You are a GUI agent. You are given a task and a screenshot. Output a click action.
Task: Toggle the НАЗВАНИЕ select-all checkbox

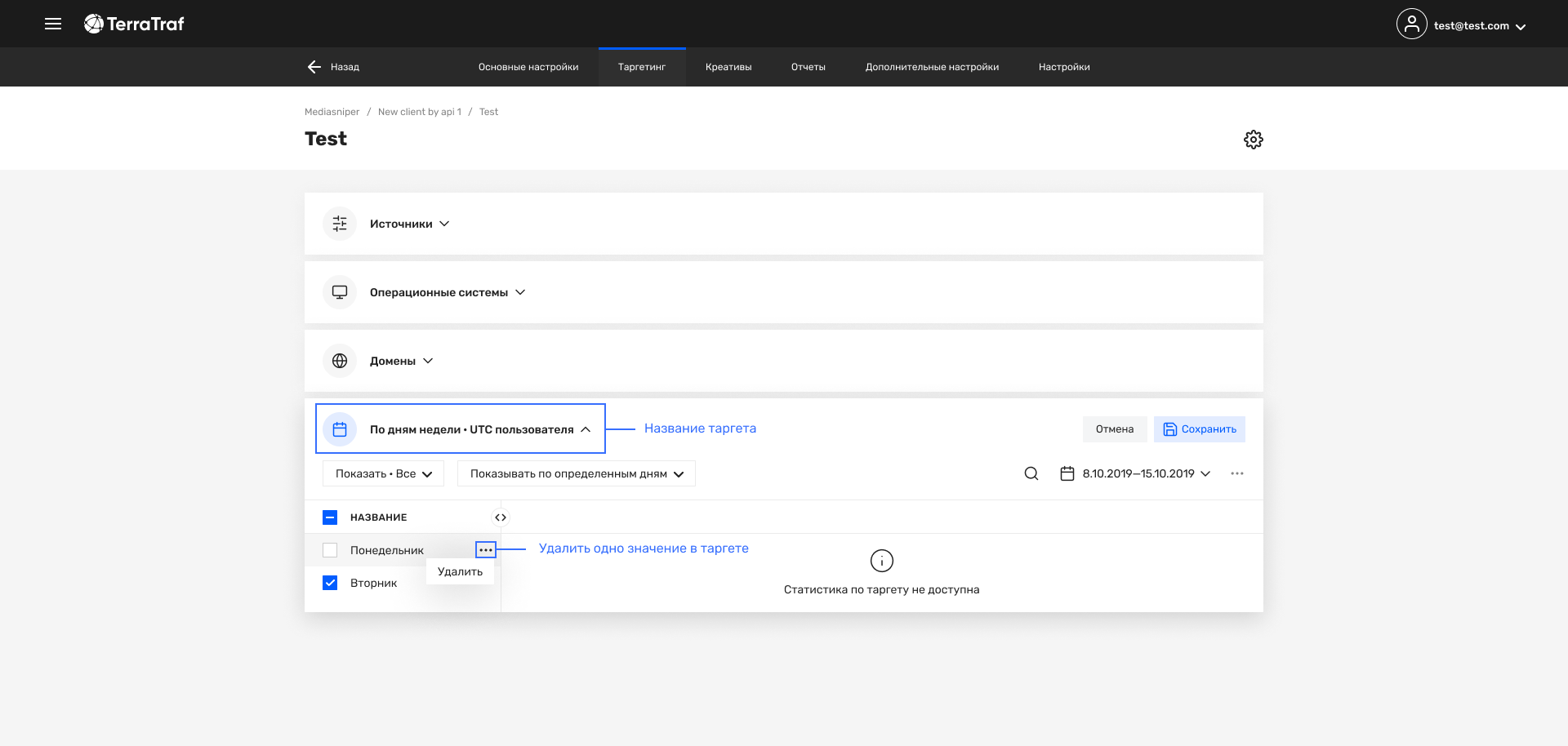click(x=330, y=517)
